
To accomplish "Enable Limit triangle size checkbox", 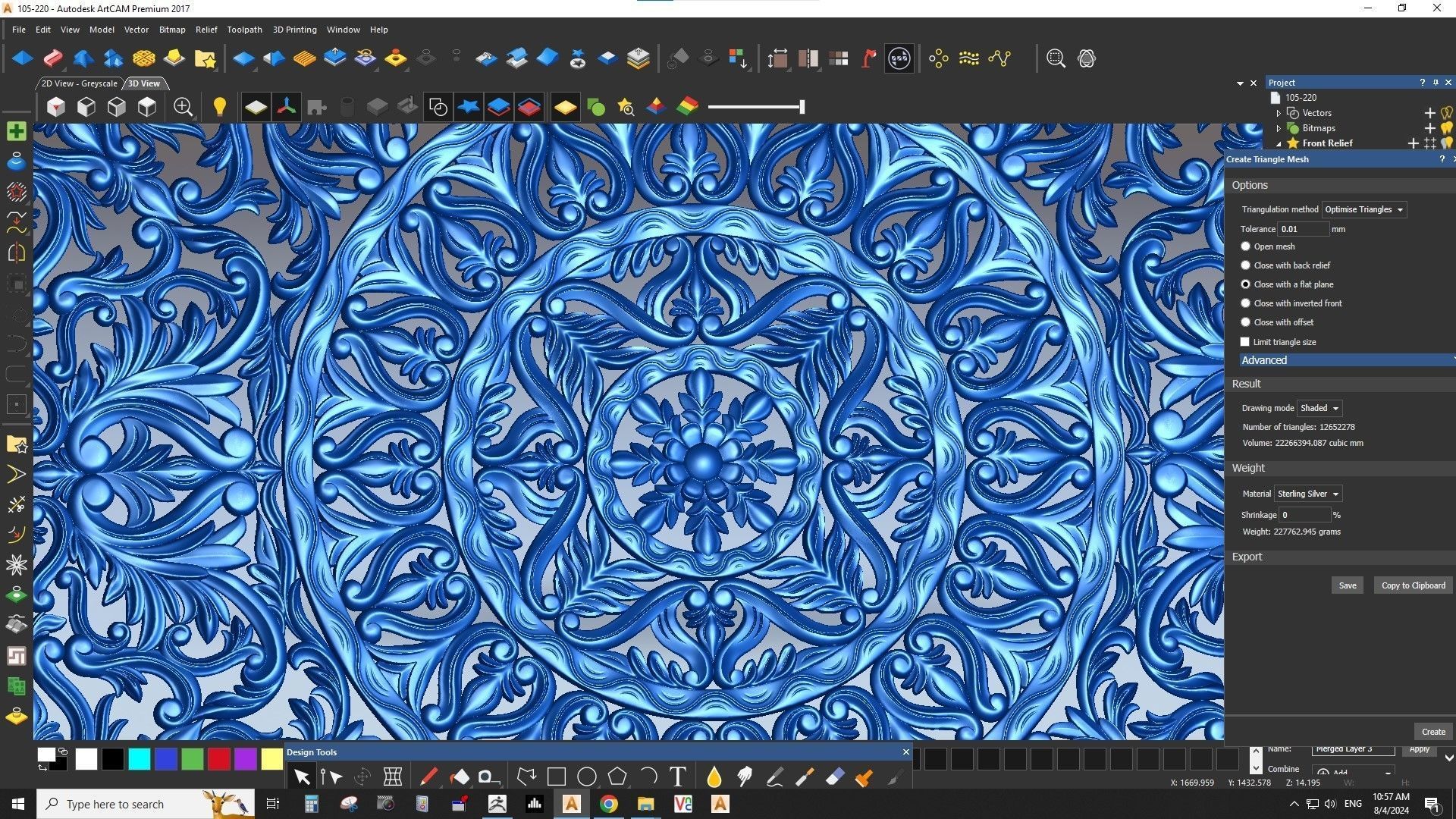I will click(x=1244, y=342).
